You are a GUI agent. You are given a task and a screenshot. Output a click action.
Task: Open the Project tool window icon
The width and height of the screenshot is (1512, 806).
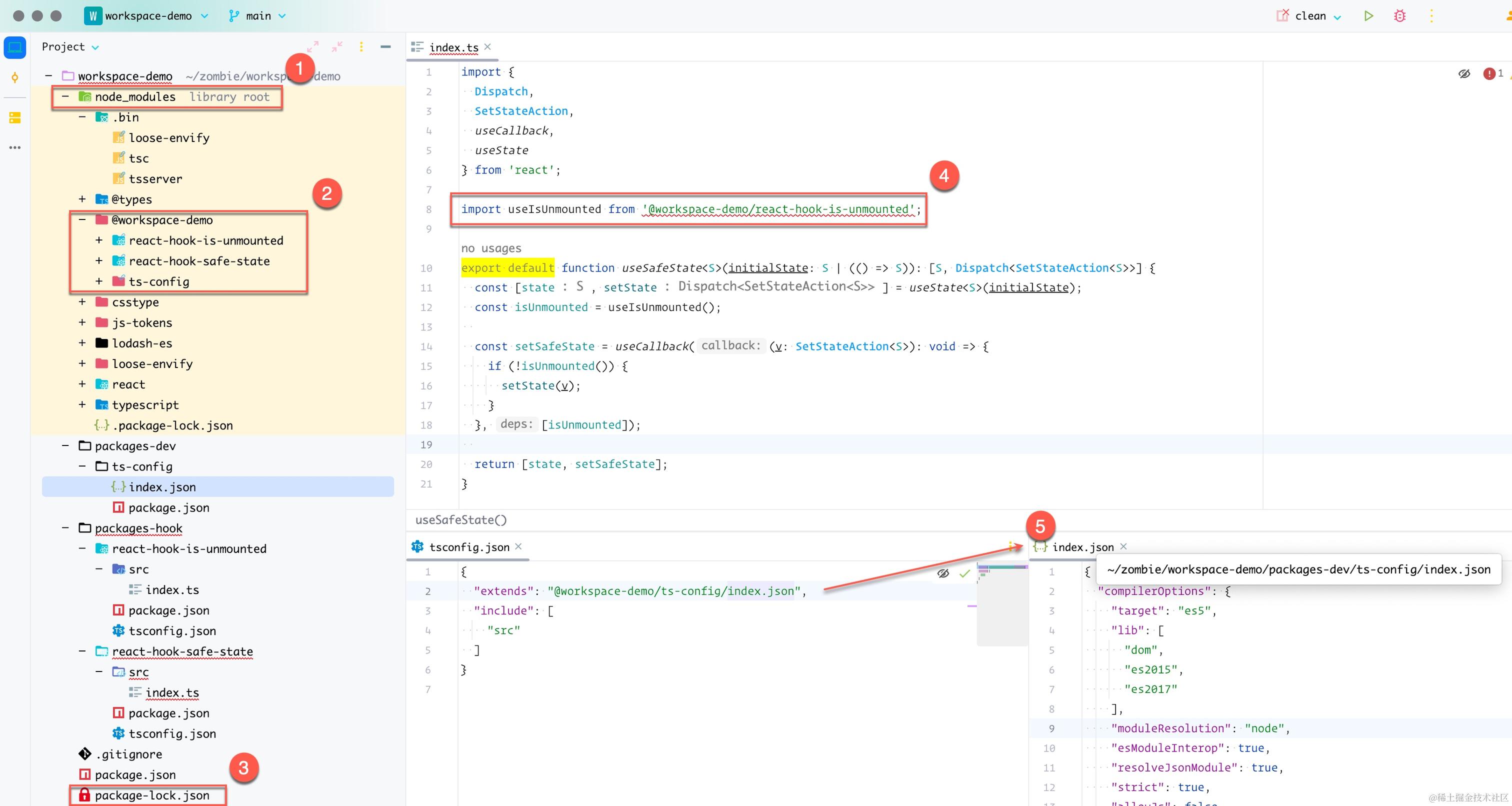click(14, 47)
